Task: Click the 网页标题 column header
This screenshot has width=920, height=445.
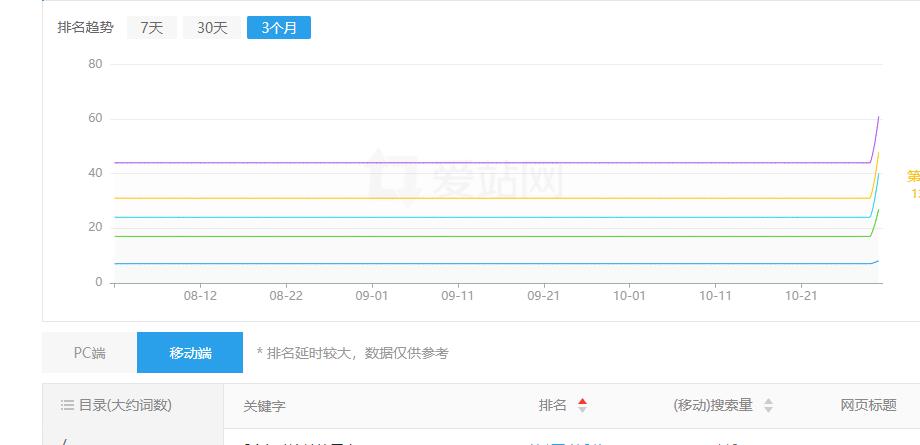Action: (868, 405)
